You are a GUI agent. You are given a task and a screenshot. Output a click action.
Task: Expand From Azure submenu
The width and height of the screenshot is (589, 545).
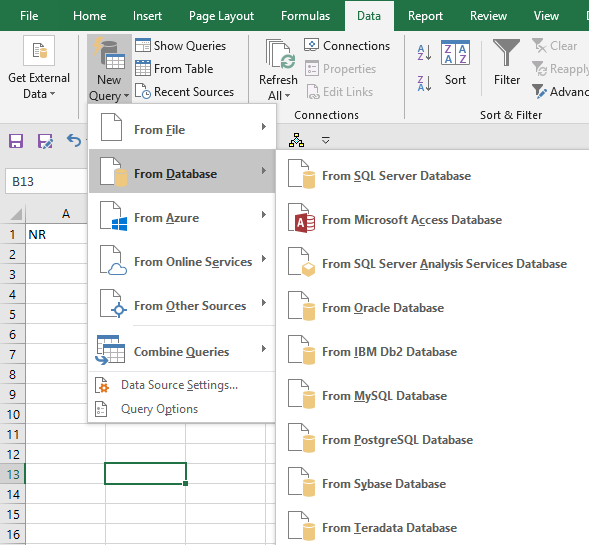(x=182, y=215)
